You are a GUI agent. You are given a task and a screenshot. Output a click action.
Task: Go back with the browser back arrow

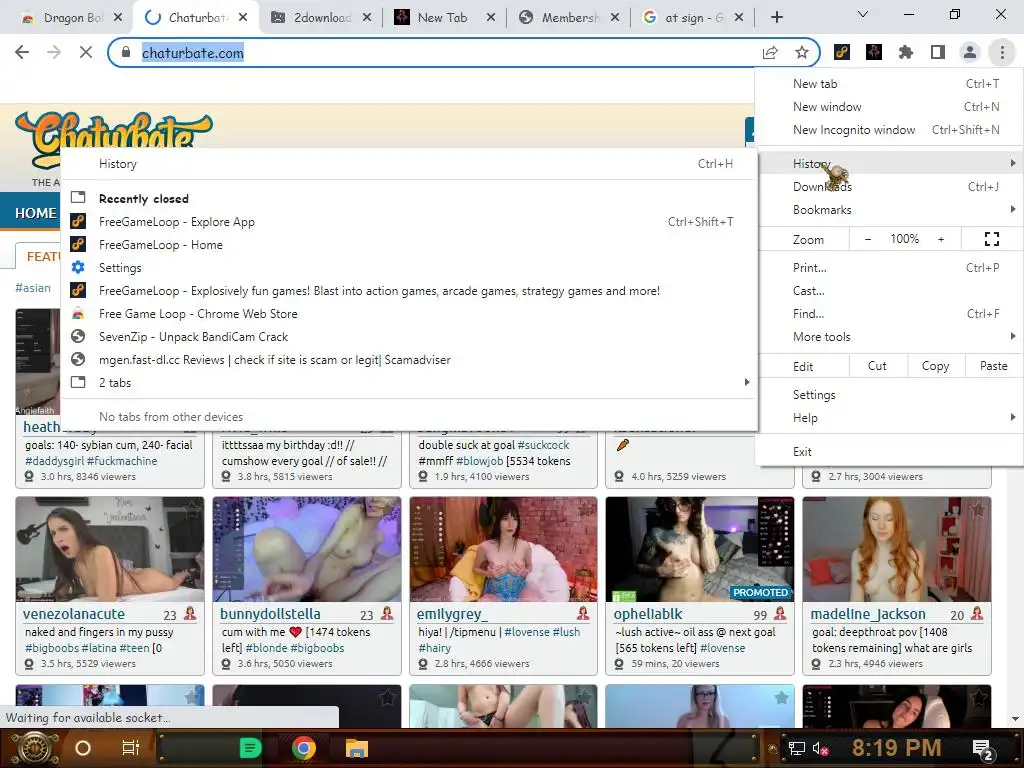coord(22,52)
